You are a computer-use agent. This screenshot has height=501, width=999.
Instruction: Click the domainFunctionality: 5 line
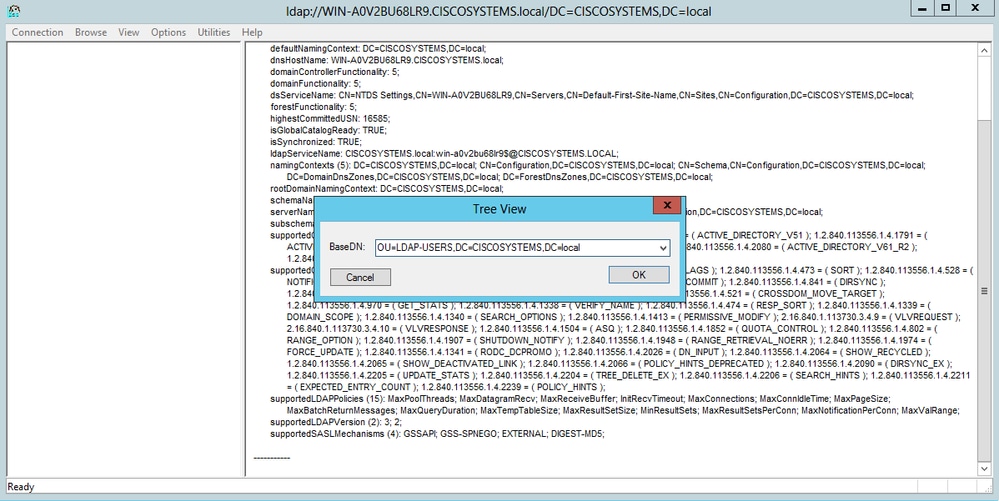point(315,84)
